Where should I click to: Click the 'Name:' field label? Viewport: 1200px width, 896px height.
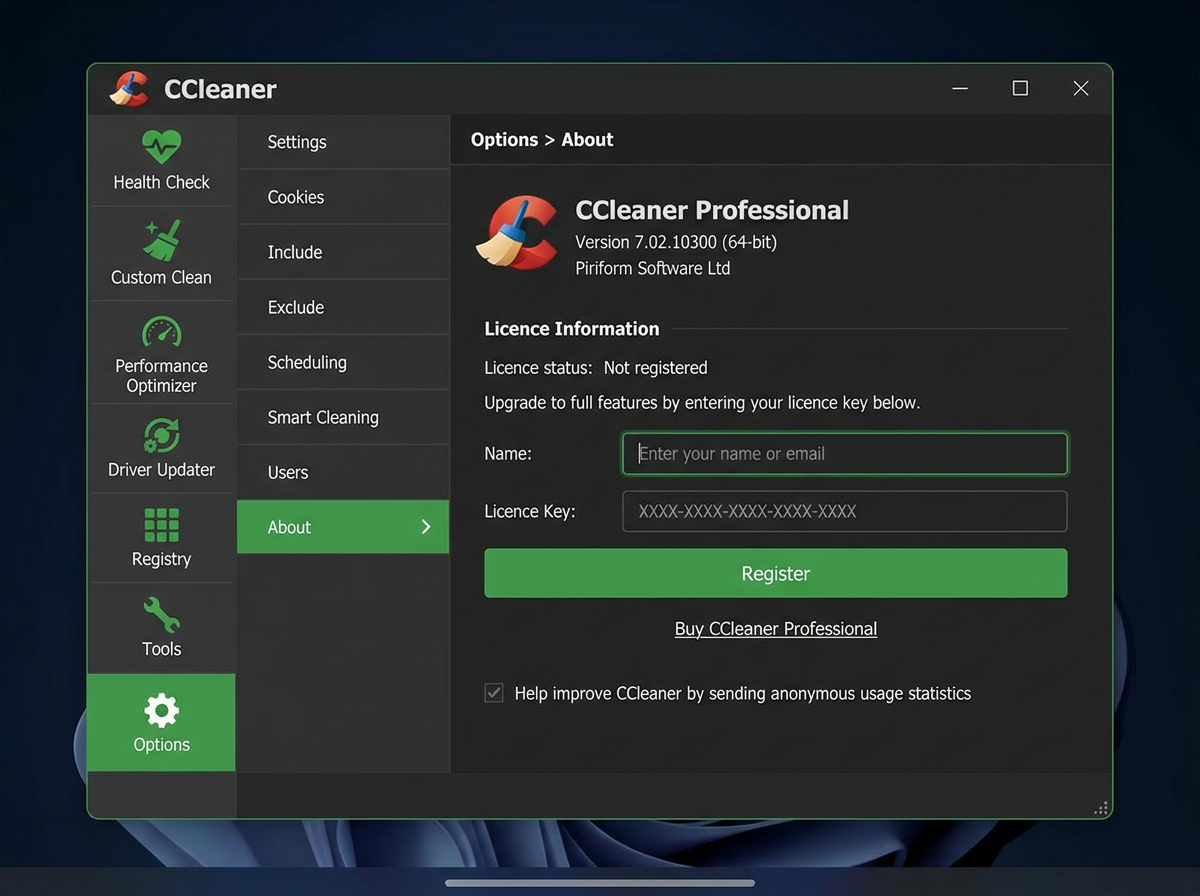(x=508, y=454)
